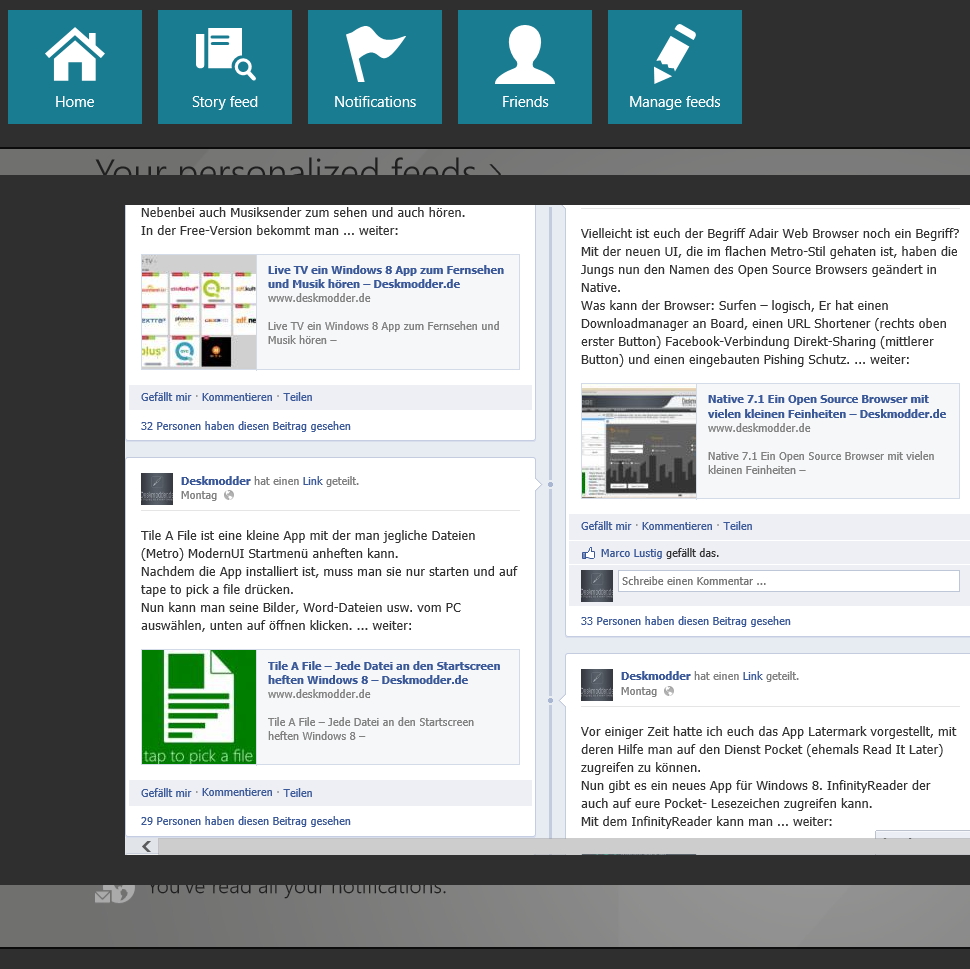
Task: Share the Live TV post with Teilen
Action: point(298,397)
